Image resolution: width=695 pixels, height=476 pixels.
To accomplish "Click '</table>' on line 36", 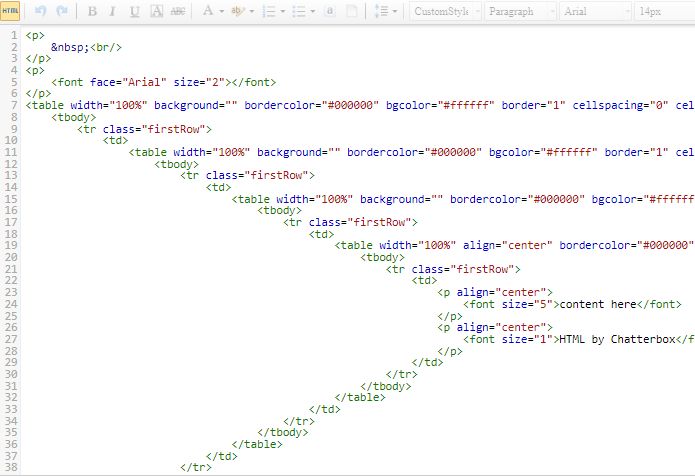I will click(257, 444).
